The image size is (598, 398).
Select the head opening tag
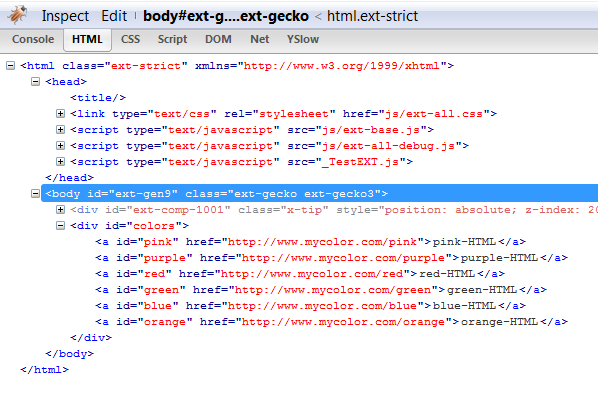click(x=66, y=82)
